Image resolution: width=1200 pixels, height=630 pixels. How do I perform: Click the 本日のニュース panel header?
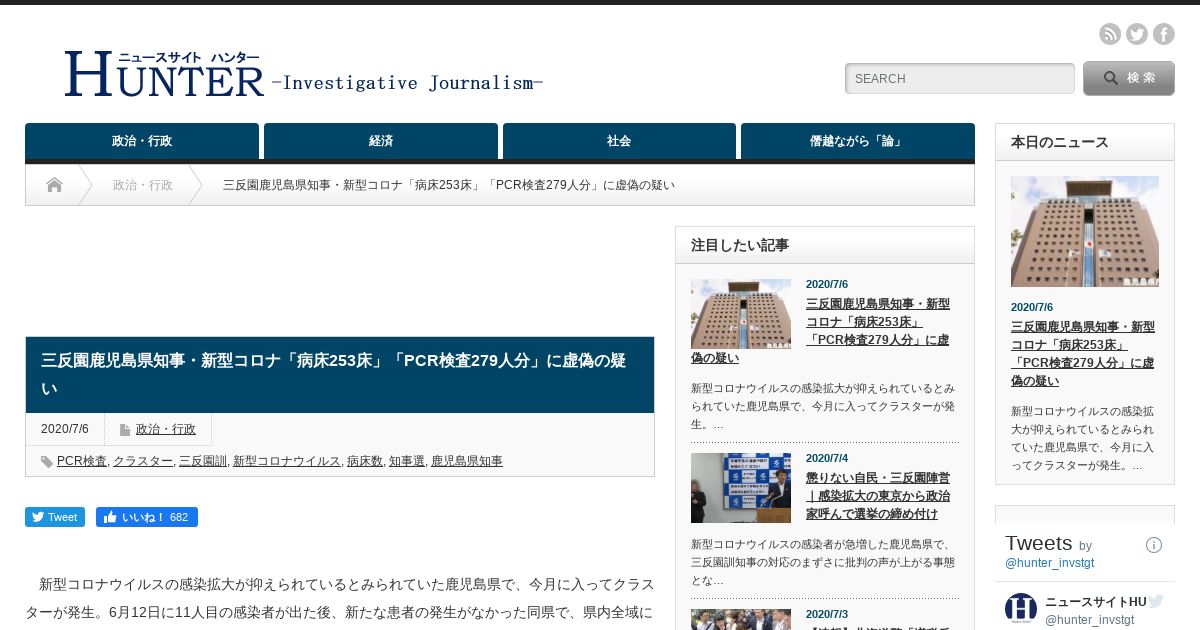(1085, 142)
